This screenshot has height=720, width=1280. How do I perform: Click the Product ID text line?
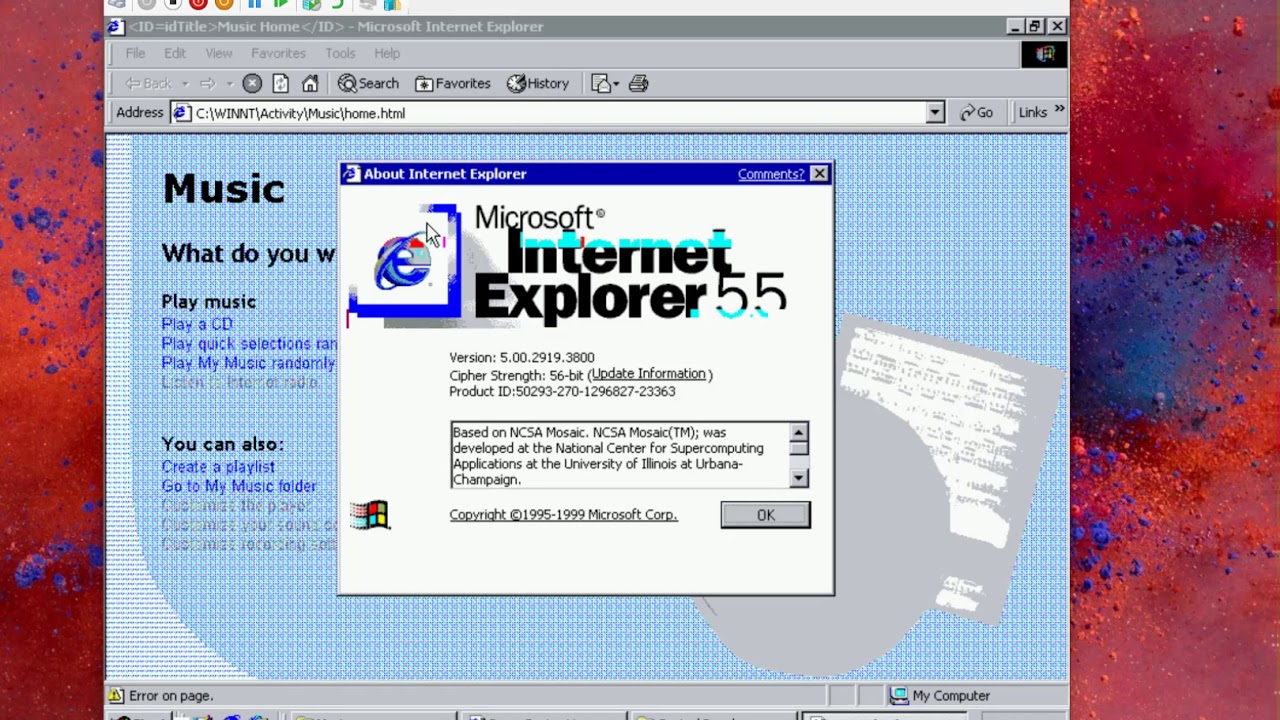click(x=562, y=391)
